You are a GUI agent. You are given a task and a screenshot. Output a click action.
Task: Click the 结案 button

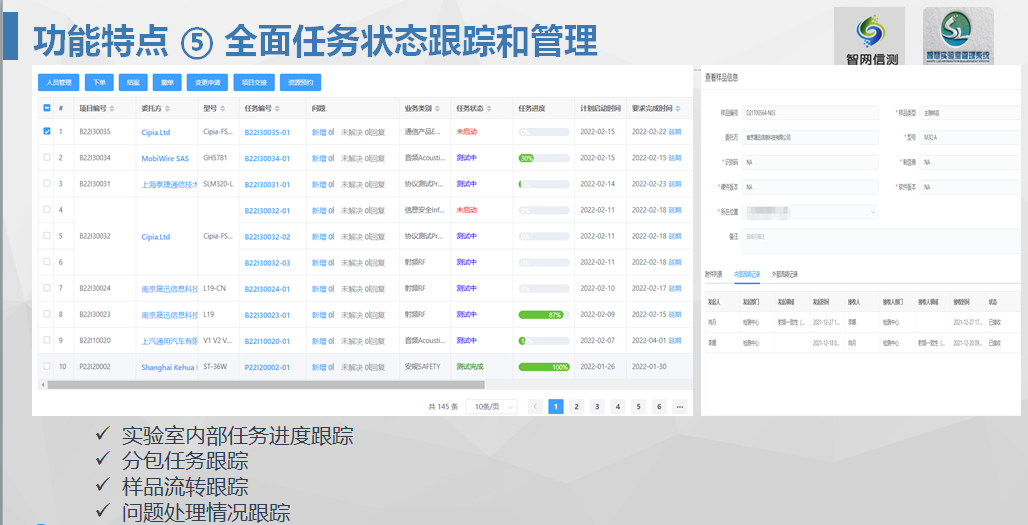click(x=133, y=83)
